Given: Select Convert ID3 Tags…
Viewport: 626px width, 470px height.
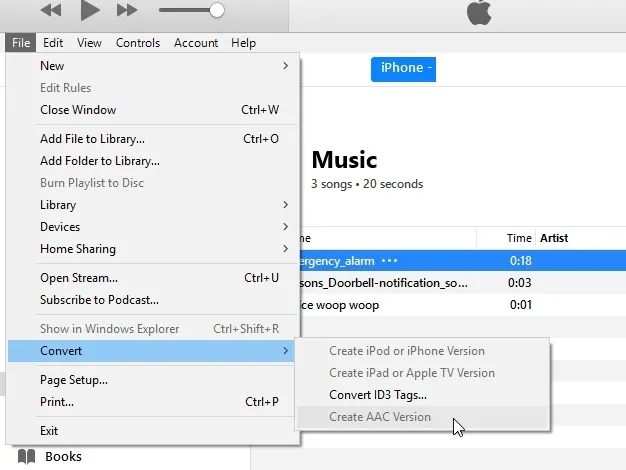Looking at the screenshot, I should 422,395.
